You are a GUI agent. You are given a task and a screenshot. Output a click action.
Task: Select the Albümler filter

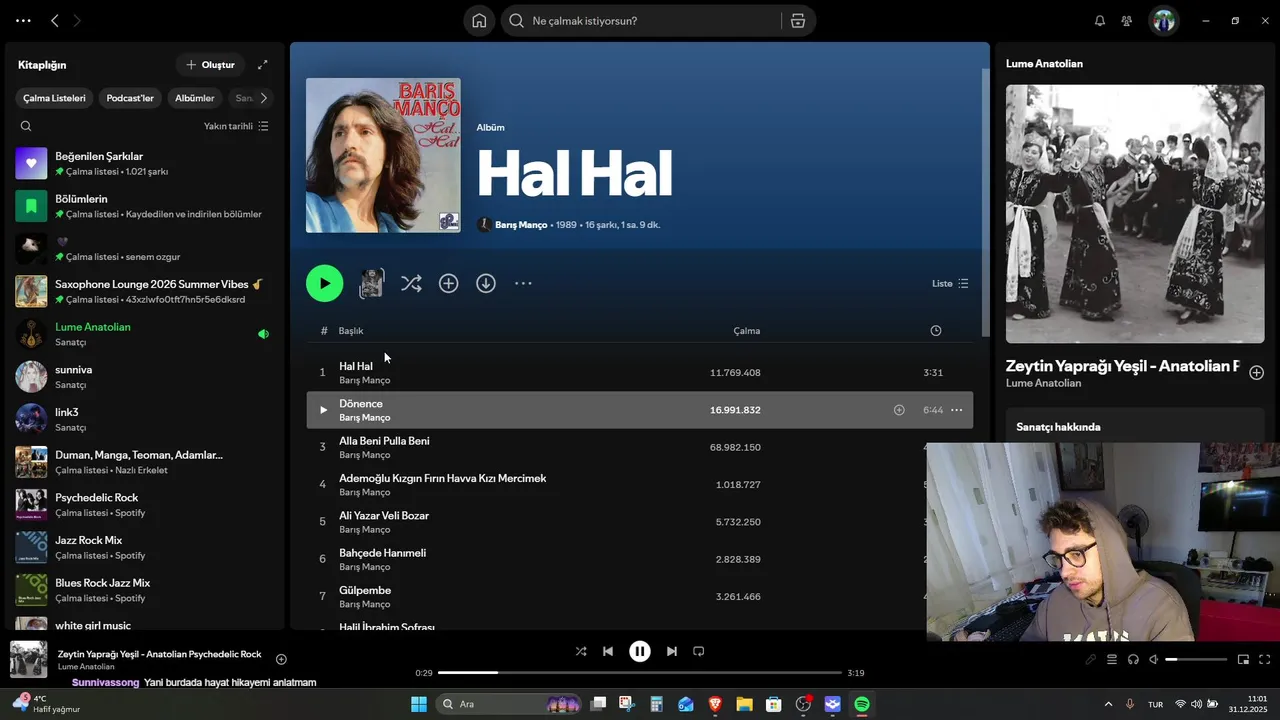click(195, 98)
